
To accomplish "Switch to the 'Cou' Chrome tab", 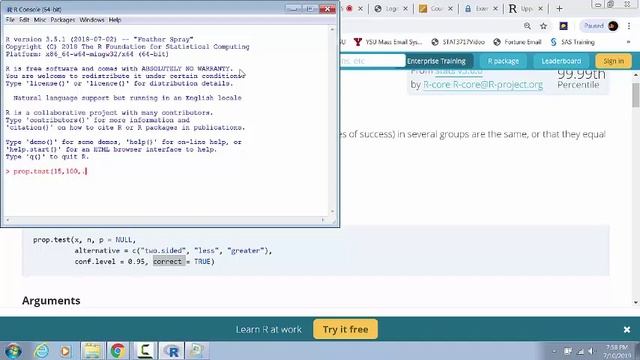I will [431, 9].
